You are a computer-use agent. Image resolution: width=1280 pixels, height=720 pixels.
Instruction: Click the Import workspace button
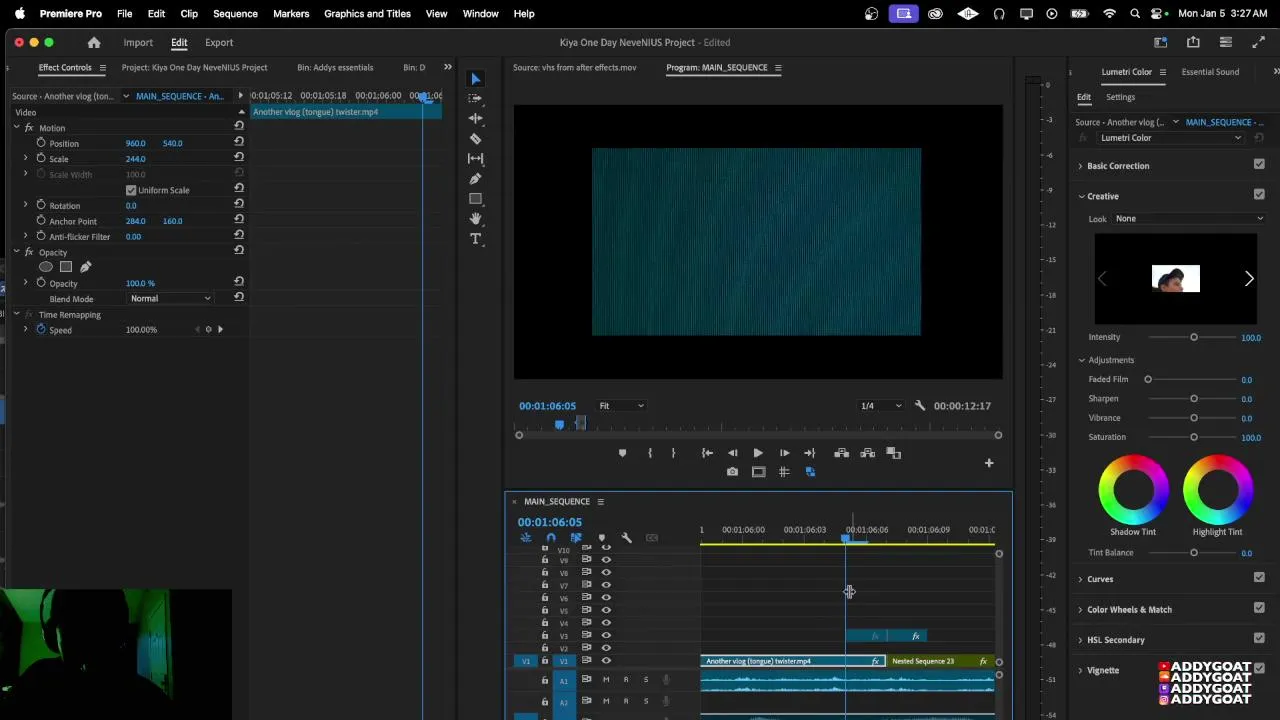coord(138,43)
